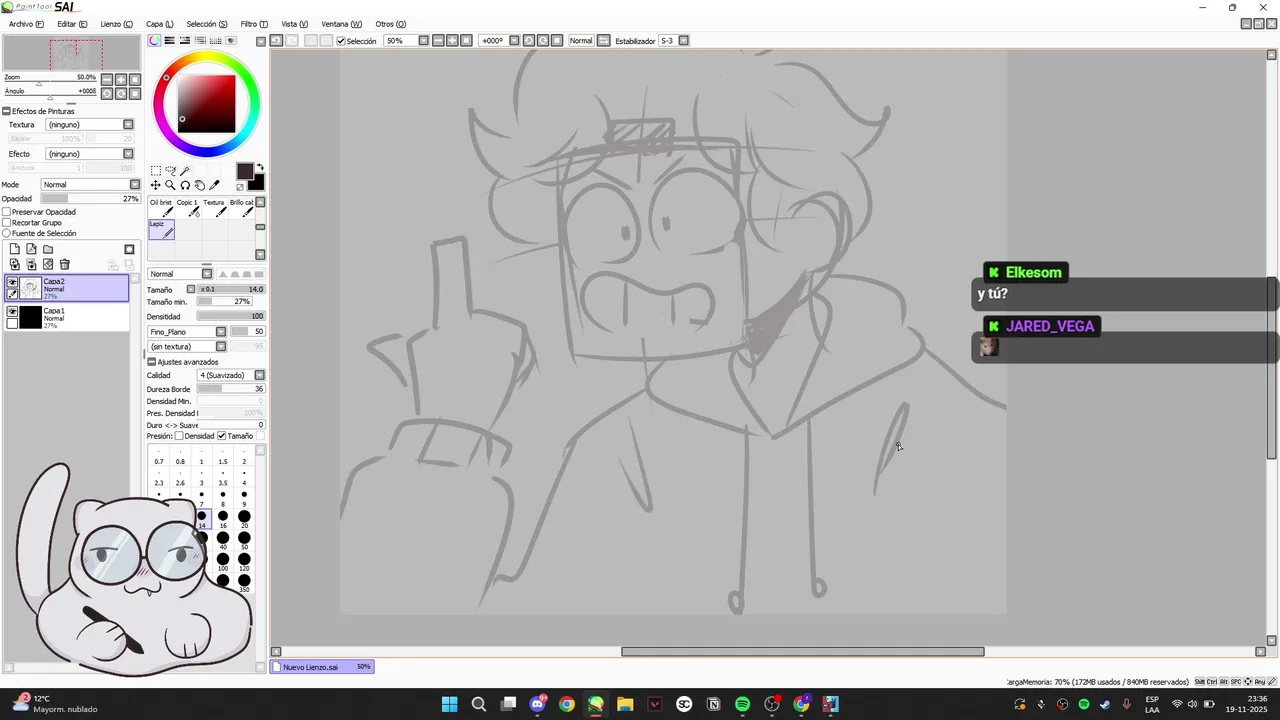Screen dimensions: 1280x720
Task: Click the Normal button in top toolbar
Action: tap(581, 41)
